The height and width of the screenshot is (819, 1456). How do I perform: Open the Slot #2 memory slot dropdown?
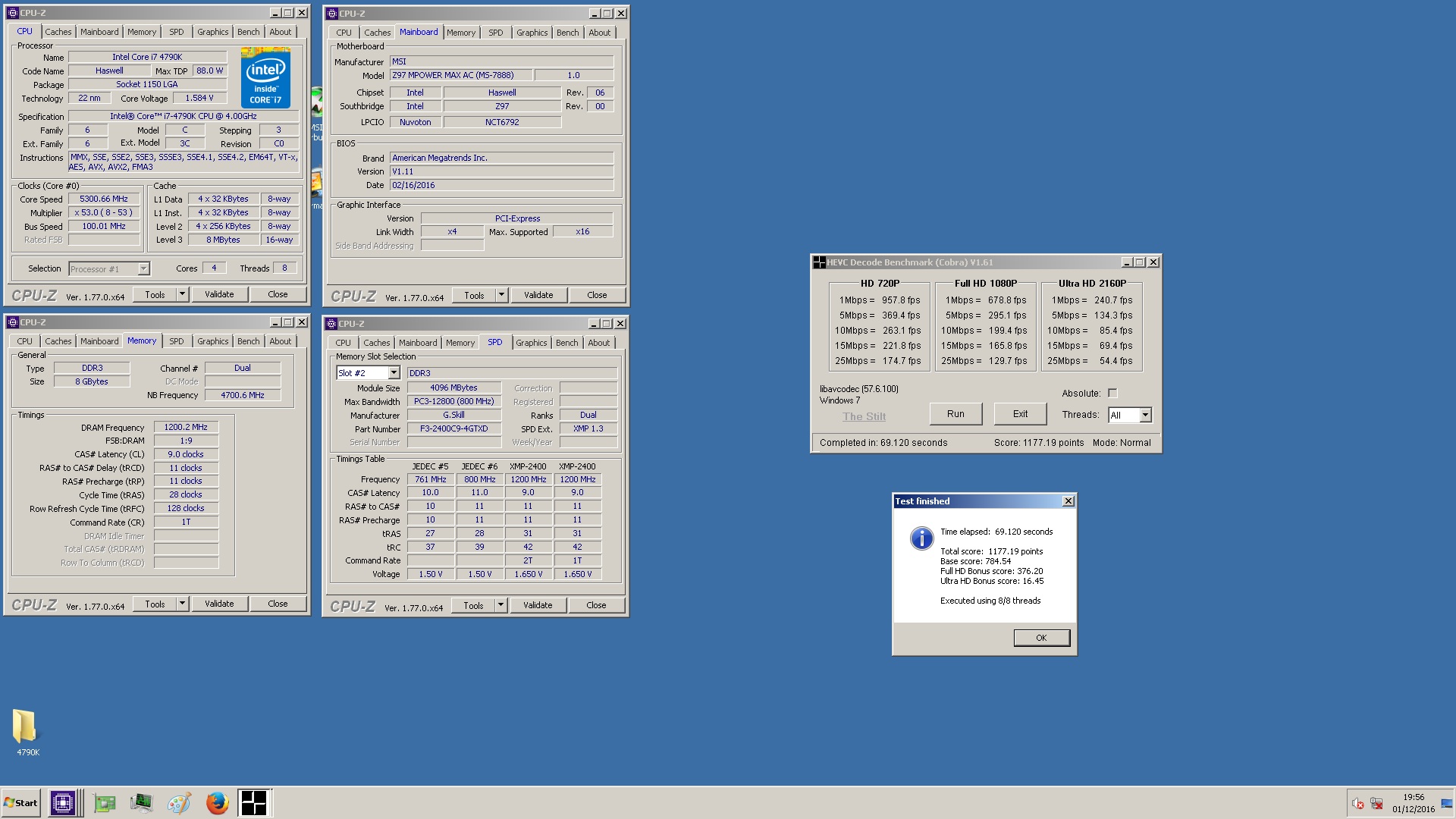pyautogui.click(x=394, y=373)
